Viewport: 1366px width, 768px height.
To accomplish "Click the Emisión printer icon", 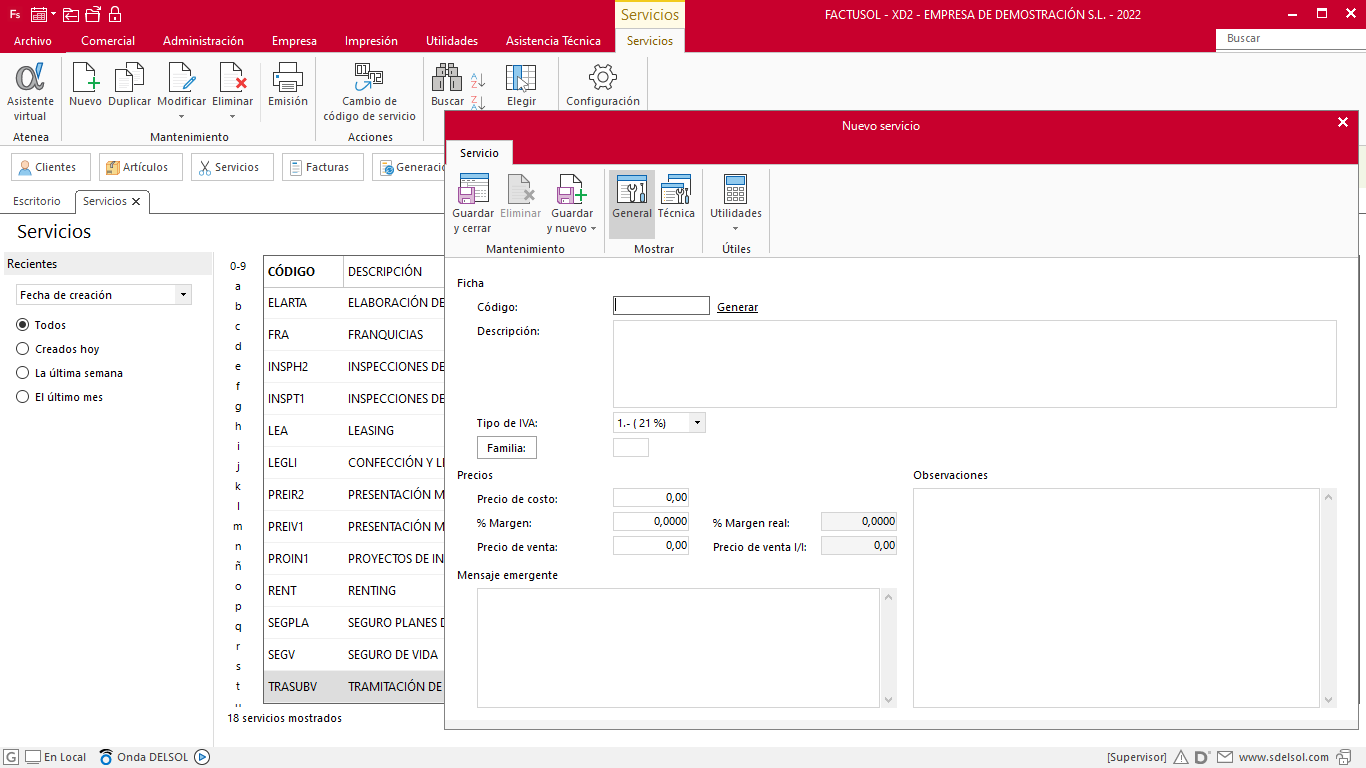I will pyautogui.click(x=288, y=86).
